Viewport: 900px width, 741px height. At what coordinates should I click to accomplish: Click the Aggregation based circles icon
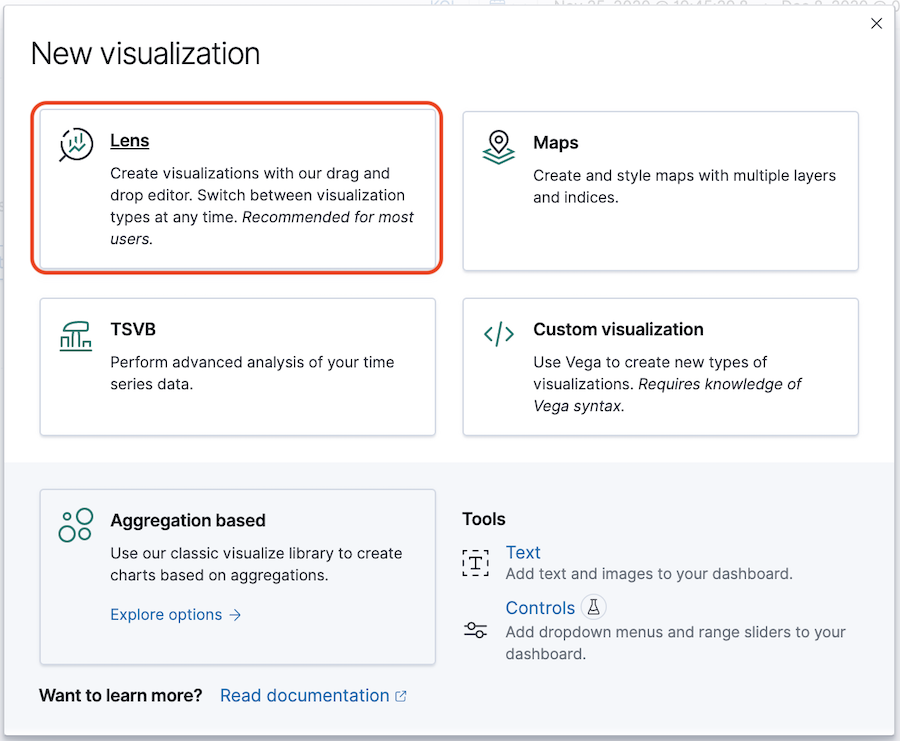(x=75, y=524)
